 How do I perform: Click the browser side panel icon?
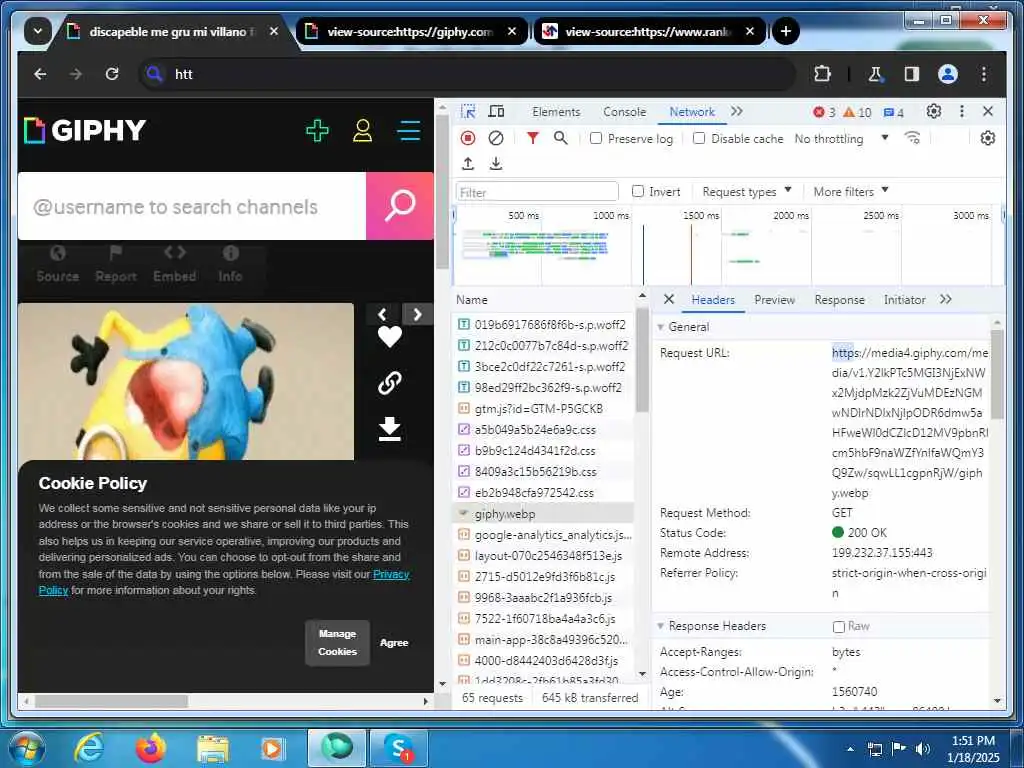click(x=912, y=74)
